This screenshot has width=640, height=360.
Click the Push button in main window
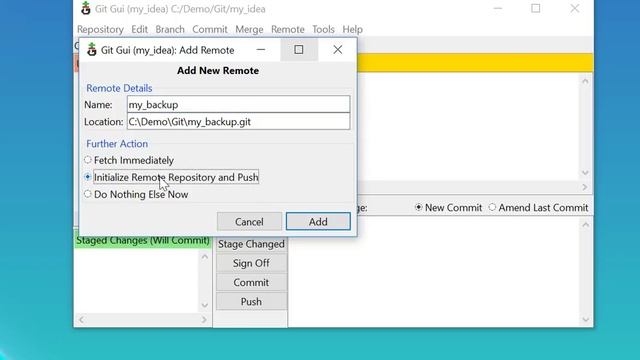point(251,302)
